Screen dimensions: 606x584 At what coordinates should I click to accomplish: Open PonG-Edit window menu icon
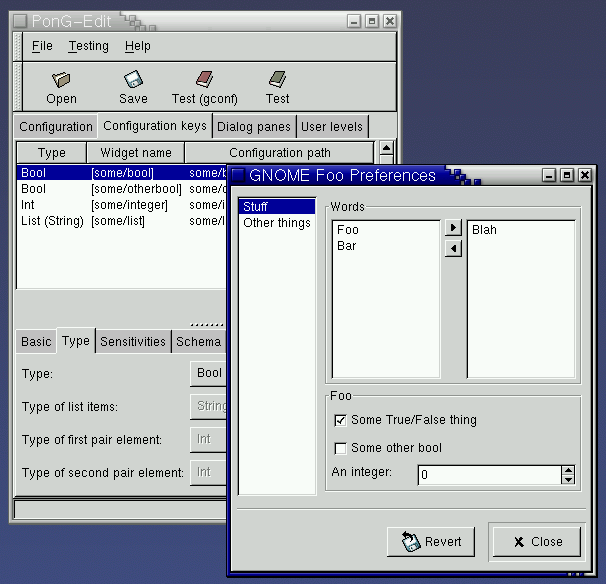click(20, 21)
